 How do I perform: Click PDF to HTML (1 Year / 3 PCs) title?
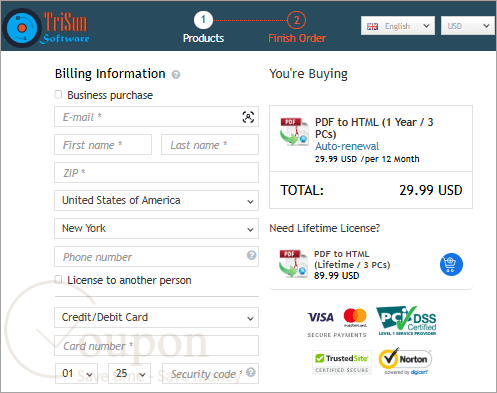coord(374,128)
